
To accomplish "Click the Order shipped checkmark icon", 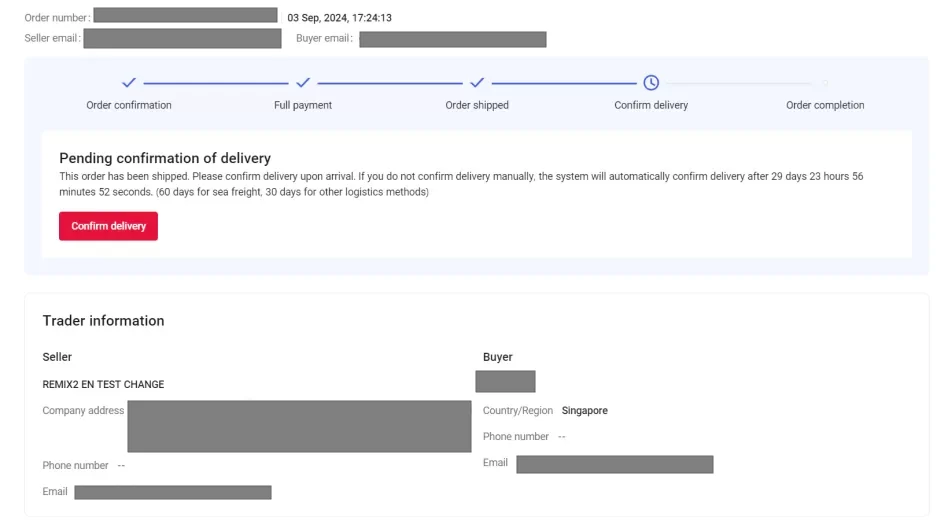I will click(x=477, y=83).
